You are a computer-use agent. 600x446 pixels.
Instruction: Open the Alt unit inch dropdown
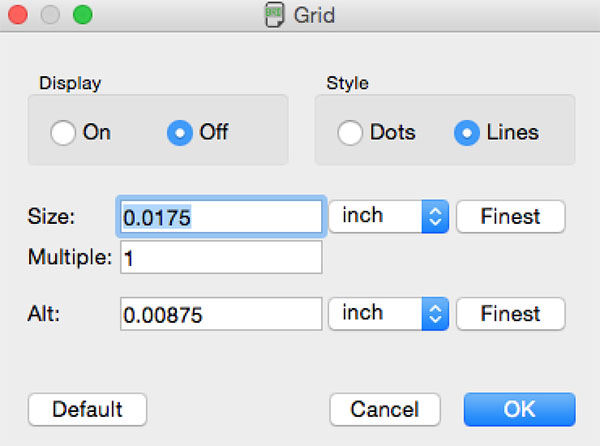coord(388,314)
